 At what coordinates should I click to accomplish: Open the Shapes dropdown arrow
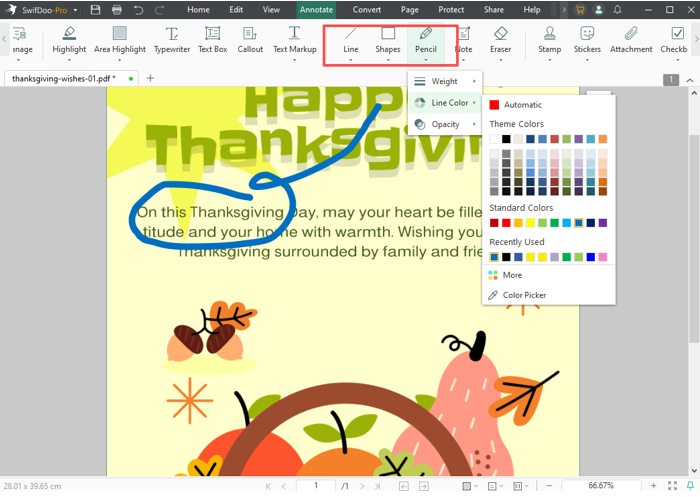[x=388, y=60]
